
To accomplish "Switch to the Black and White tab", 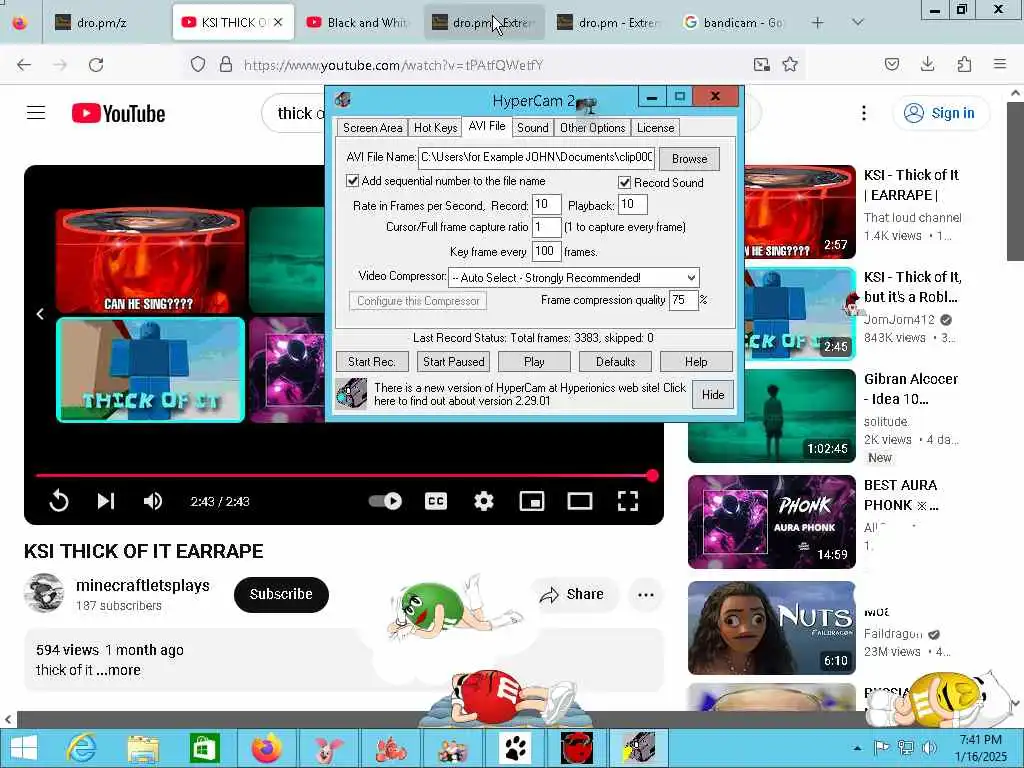I will click(x=356, y=22).
